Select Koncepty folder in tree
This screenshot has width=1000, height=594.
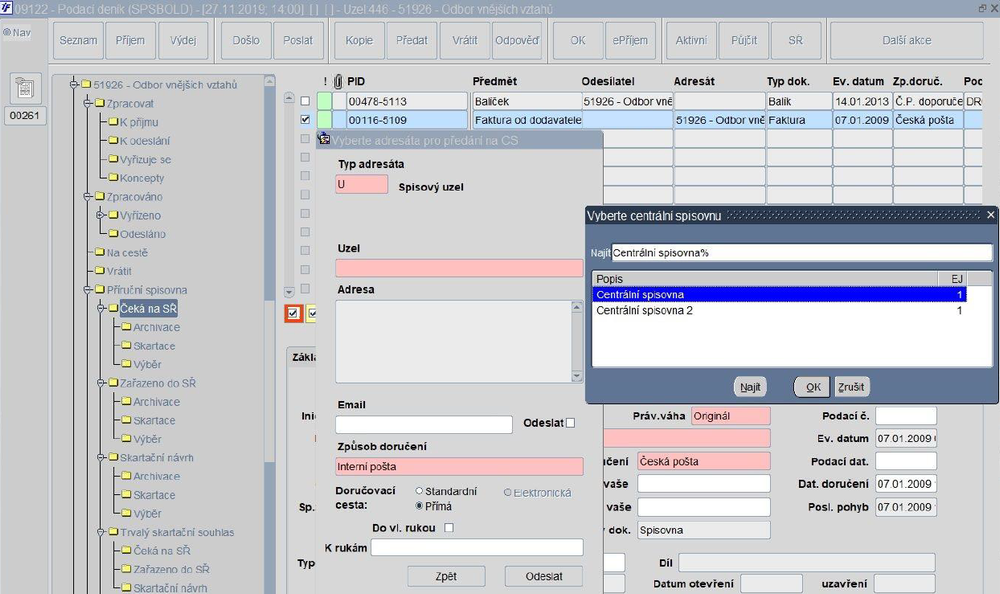[142, 178]
